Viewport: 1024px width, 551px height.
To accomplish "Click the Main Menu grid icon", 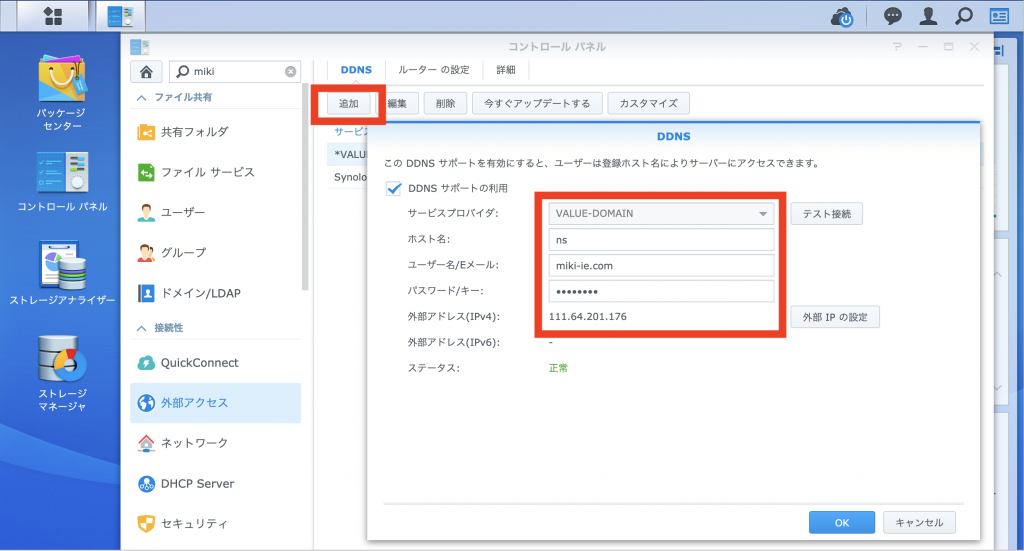I will coord(53,16).
